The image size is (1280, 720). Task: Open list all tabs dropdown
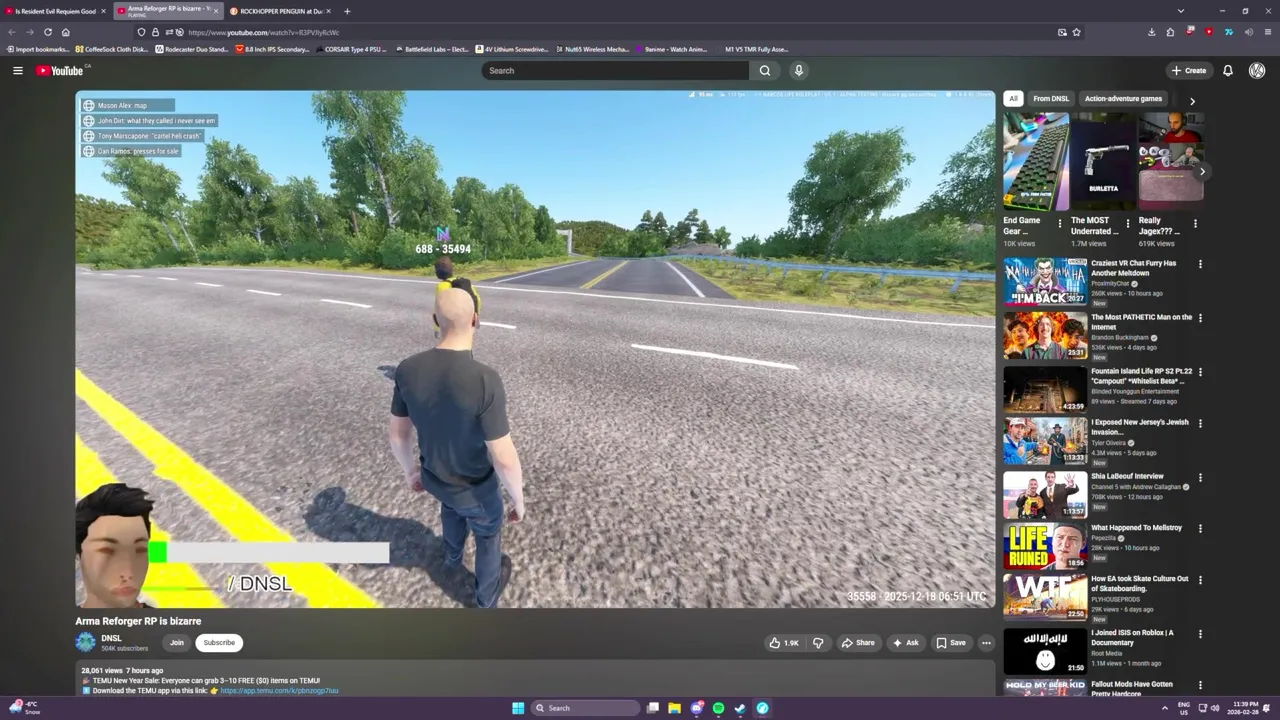point(1181,11)
